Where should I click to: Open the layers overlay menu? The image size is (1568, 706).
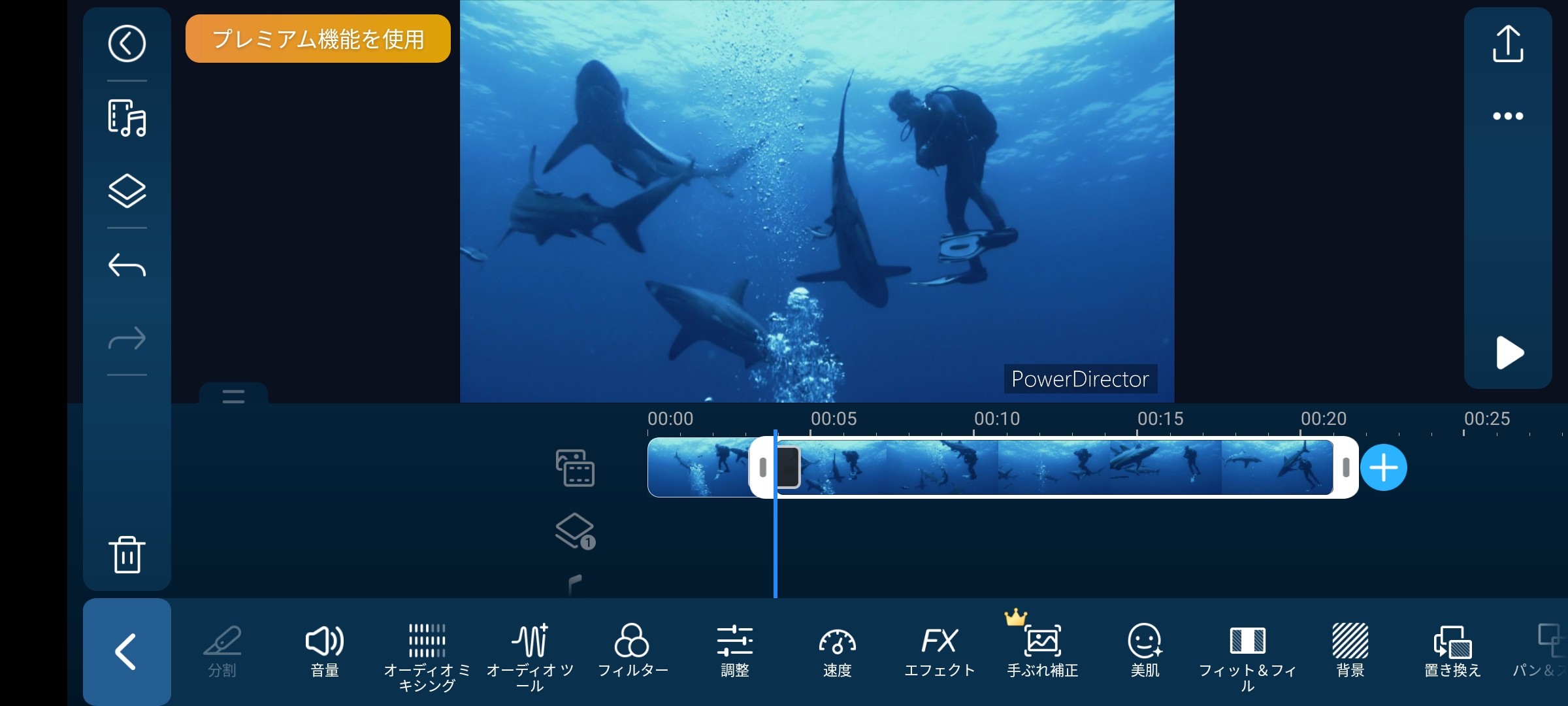click(x=127, y=191)
